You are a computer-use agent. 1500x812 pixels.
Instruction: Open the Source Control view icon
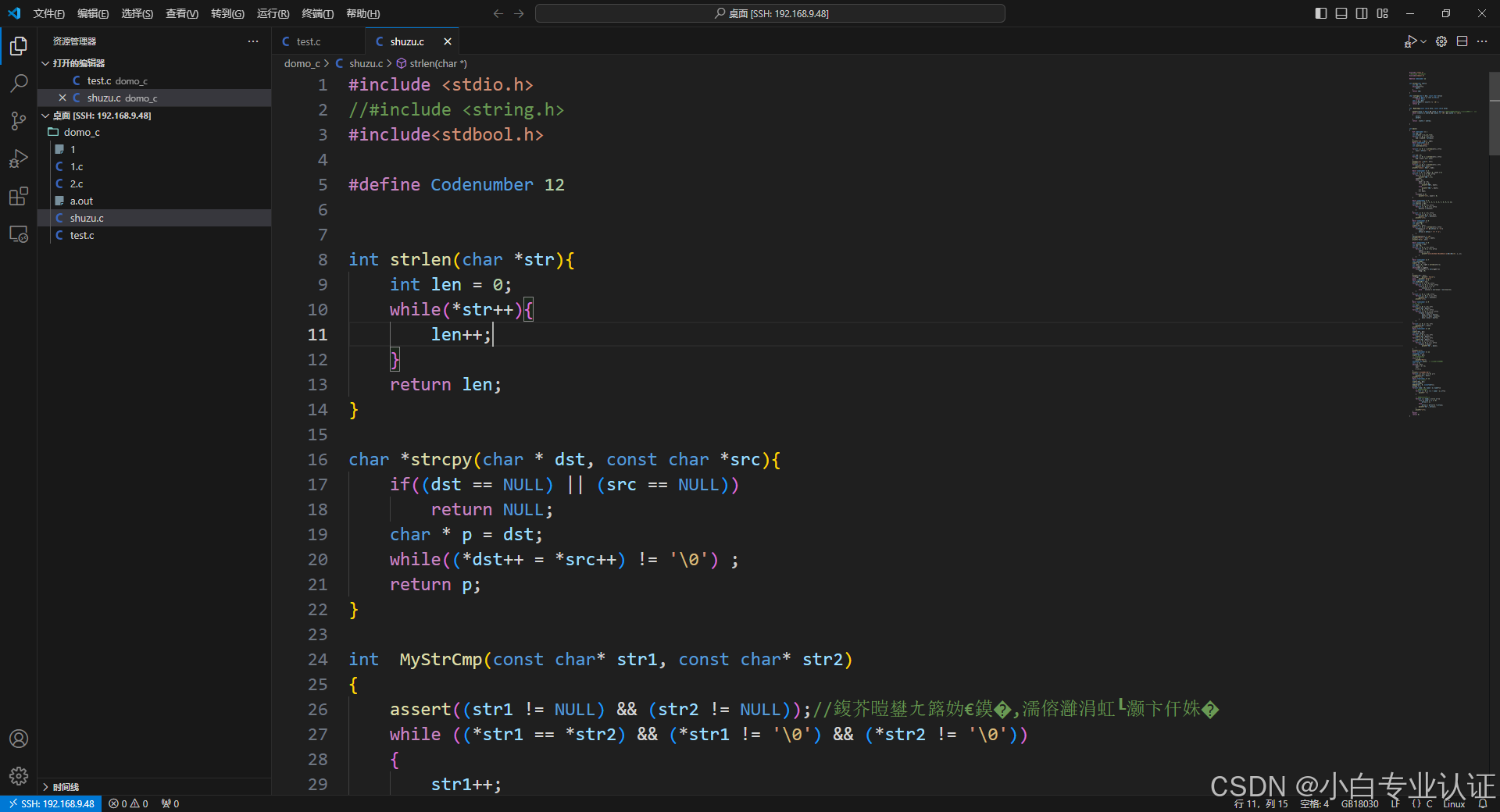18,121
